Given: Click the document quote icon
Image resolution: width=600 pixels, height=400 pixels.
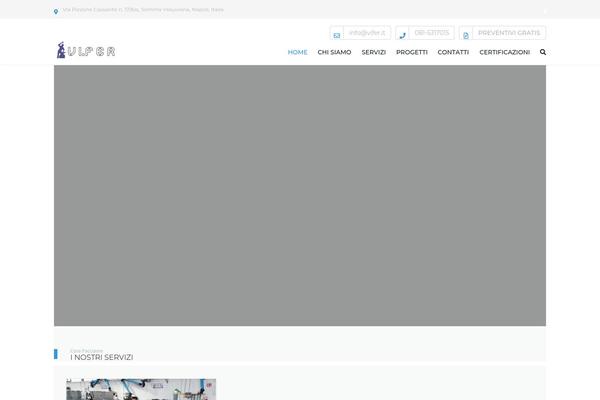Looking at the screenshot, I should pos(466,36).
